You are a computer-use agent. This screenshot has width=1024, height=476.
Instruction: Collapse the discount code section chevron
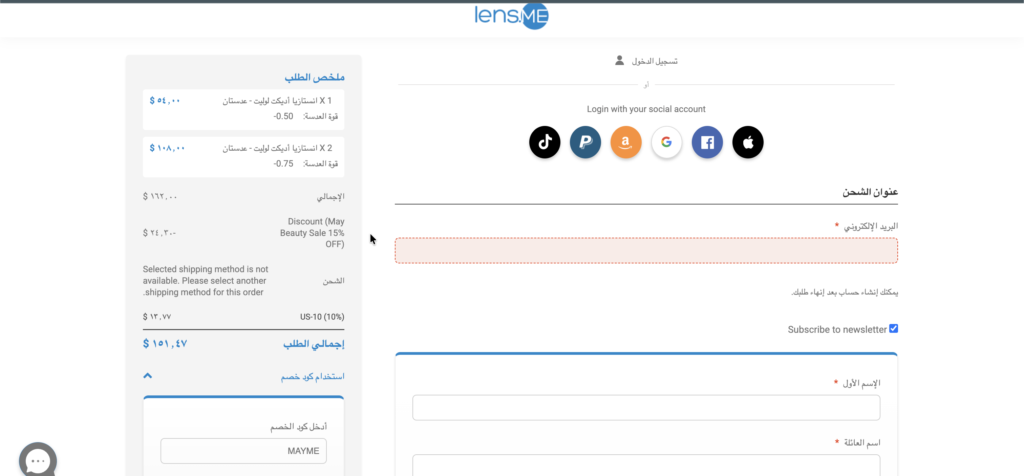pyautogui.click(x=148, y=376)
